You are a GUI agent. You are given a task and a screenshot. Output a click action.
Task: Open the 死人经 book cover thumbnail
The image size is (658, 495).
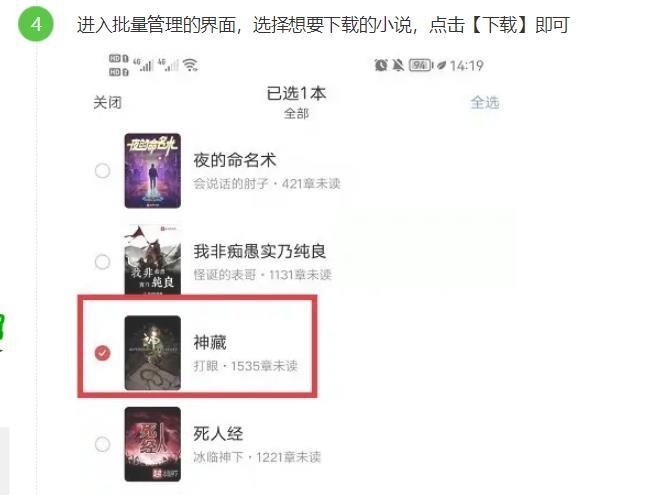tap(153, 444)
